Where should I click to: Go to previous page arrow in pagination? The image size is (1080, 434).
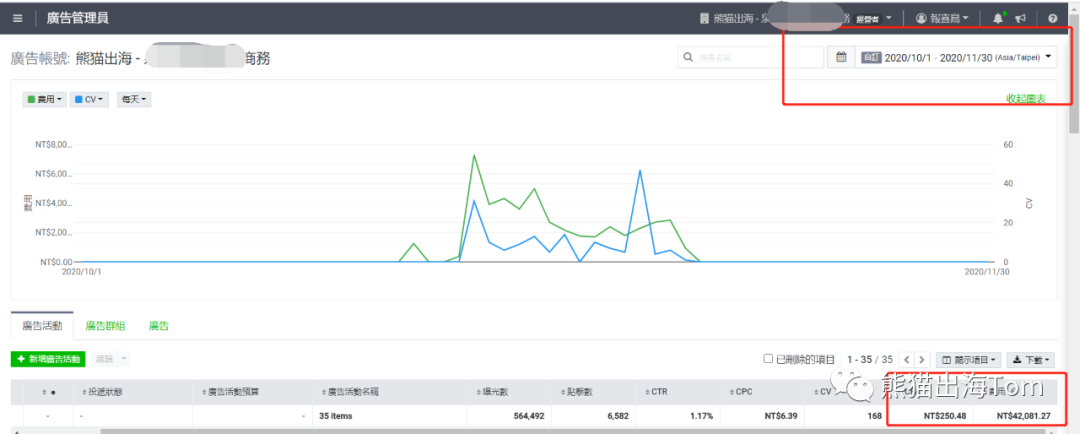click(x=906, y=360)
